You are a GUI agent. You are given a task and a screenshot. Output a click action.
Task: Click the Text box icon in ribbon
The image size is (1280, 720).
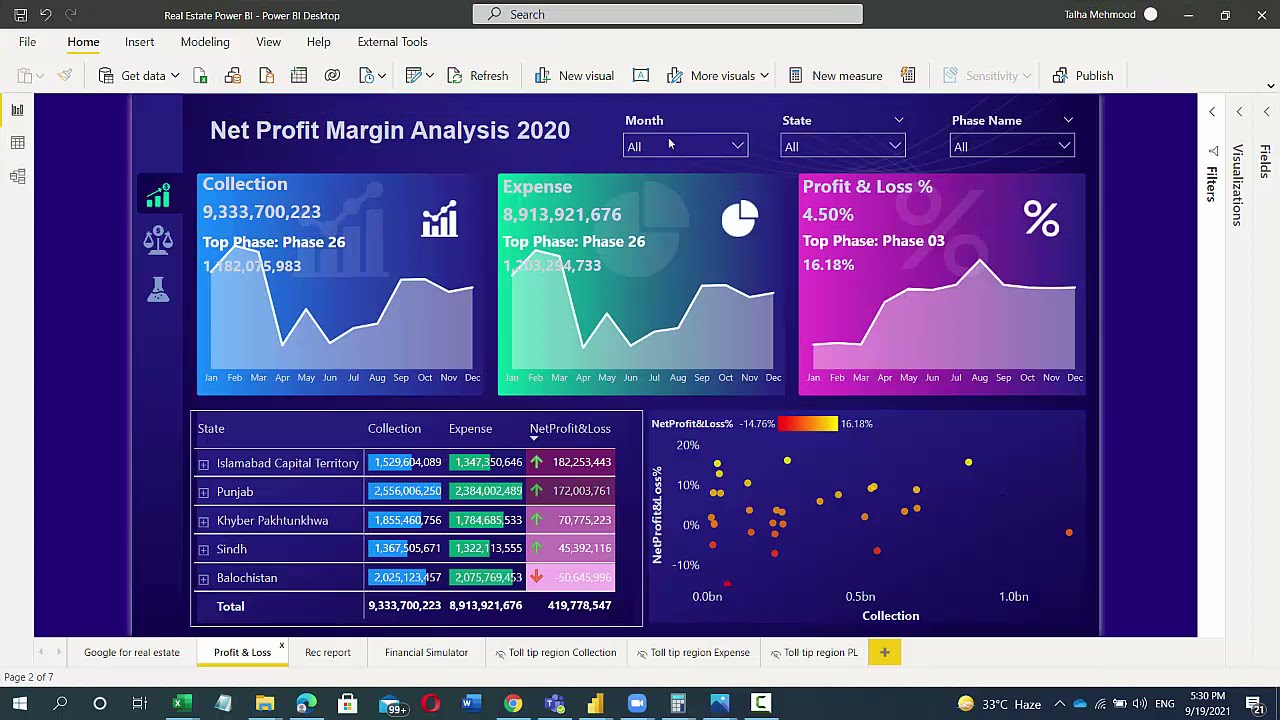pyautogui.click(x=641, y=76)
